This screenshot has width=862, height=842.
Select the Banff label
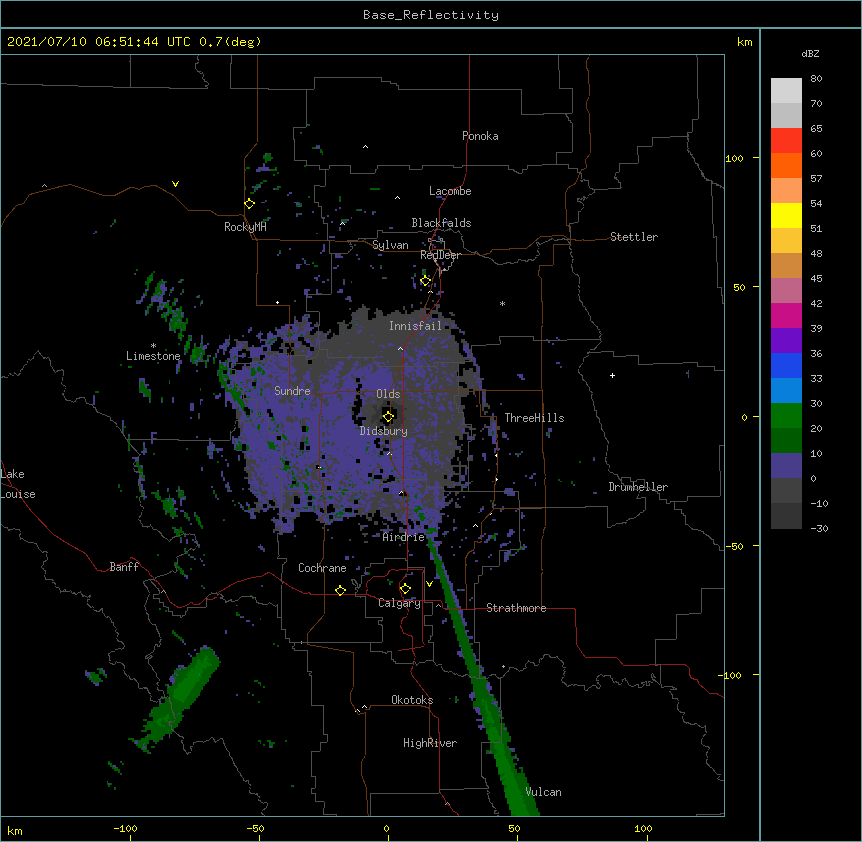(124, 567)
